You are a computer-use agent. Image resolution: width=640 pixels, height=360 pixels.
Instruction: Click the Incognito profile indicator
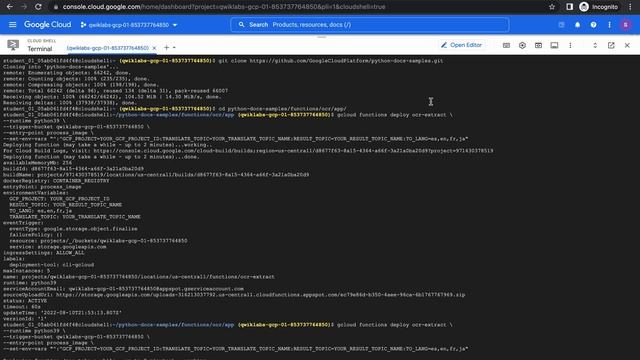[x=599, y=7]
